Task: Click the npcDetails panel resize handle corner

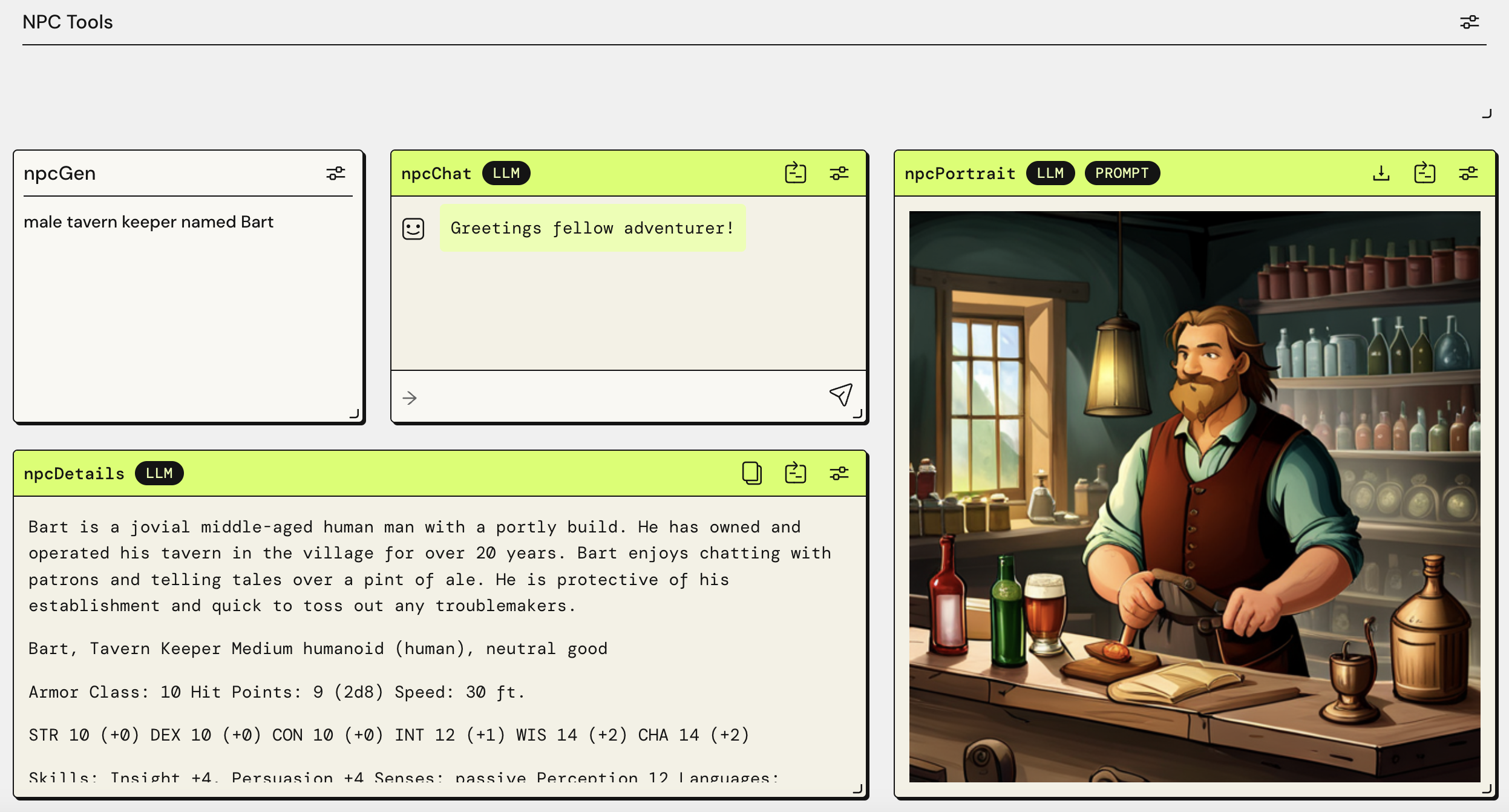Action: 857,788
